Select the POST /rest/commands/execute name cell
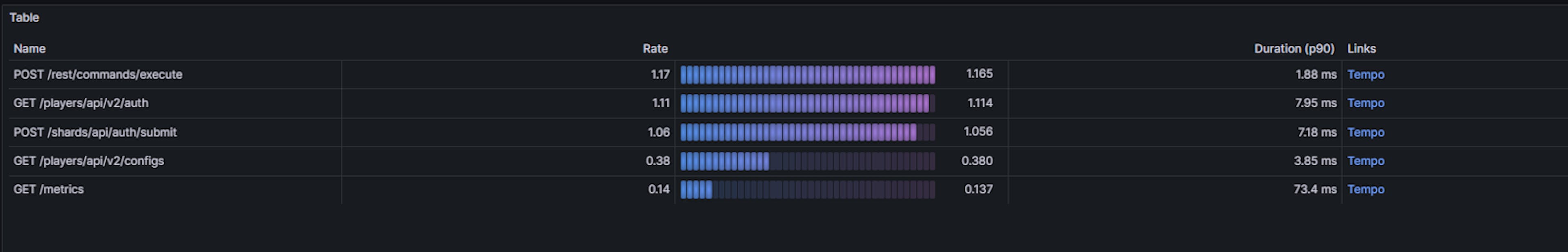1568x252 pixels. (x=98, y=74)
